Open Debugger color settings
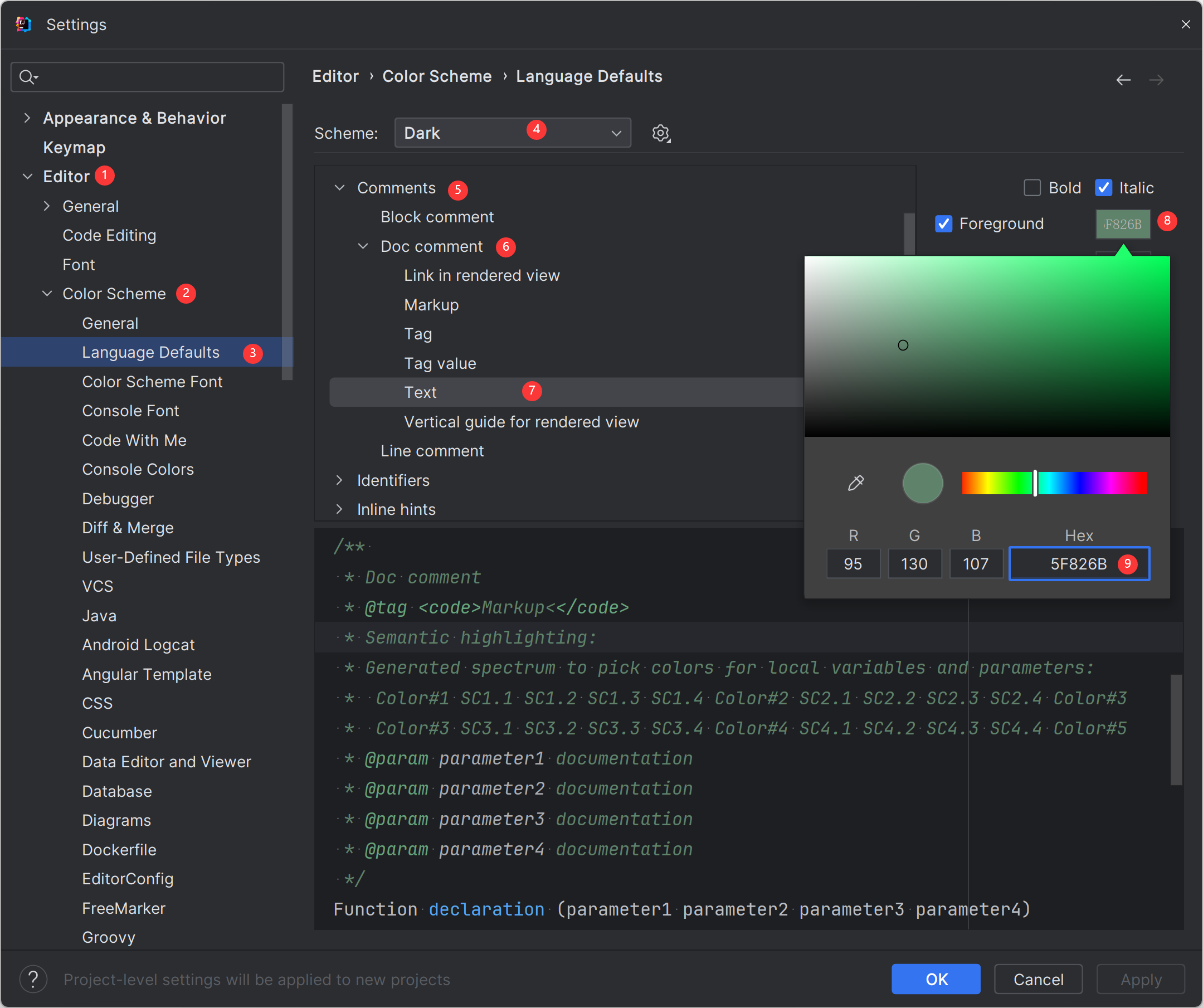This screenshot has width=1203, height=1008. (118, 498)
